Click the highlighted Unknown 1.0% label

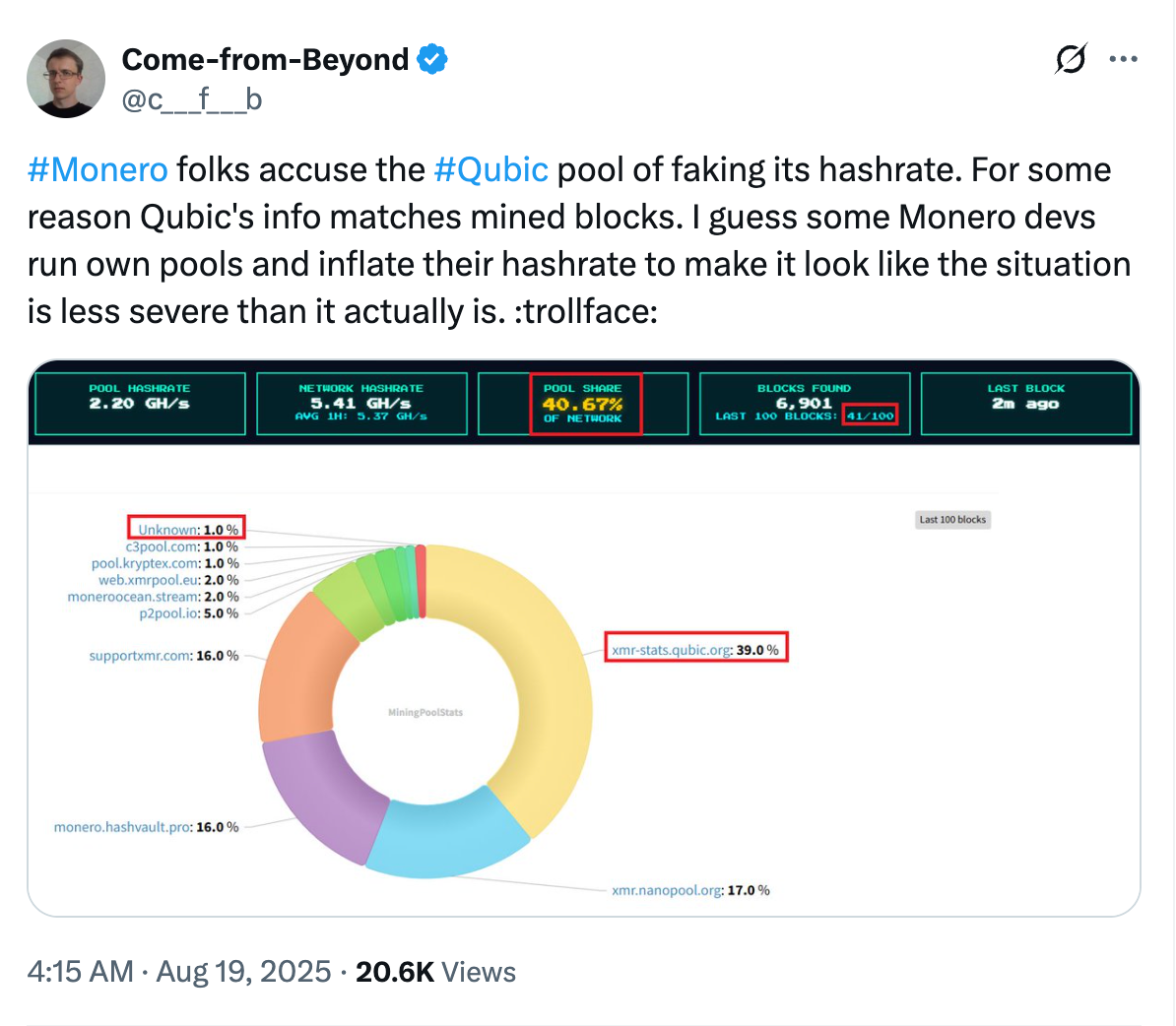(x=185, y=529)
